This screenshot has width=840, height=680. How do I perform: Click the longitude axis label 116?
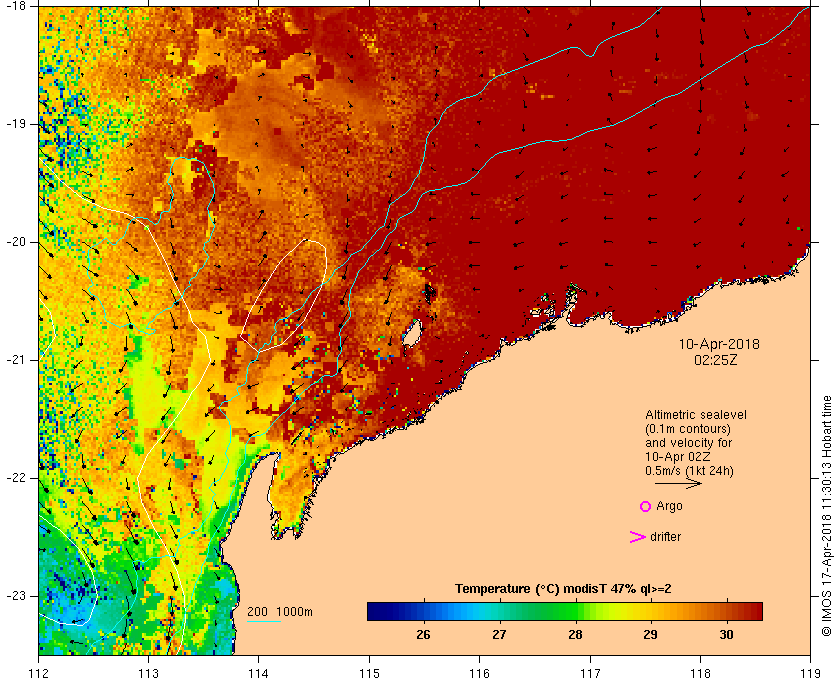pos(479,673)
